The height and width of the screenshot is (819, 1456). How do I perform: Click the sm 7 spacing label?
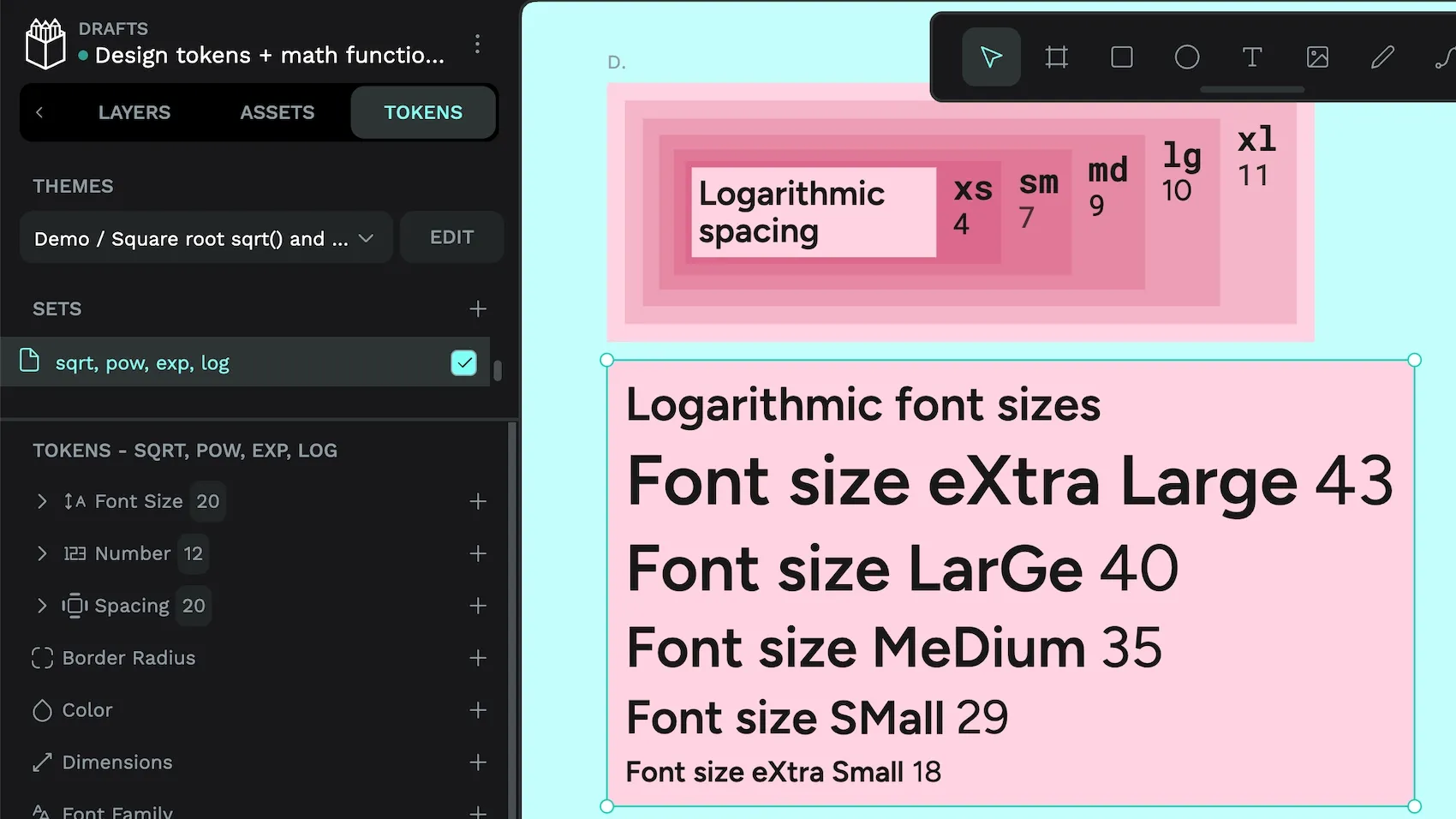[x=1038, y=200]
